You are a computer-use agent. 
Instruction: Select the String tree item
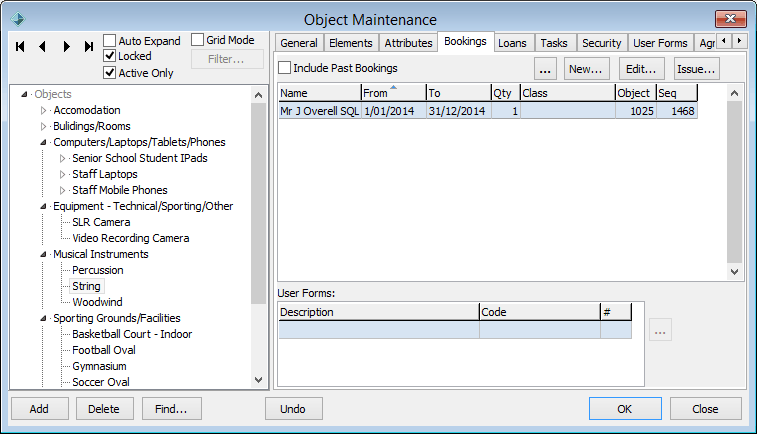point(86,286)
